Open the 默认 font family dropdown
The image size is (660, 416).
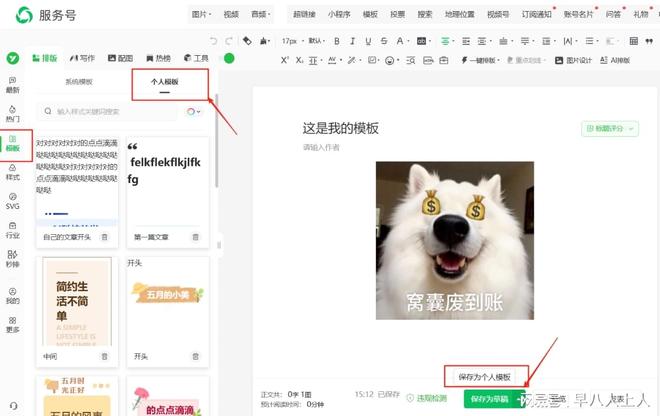click(317, 41)
